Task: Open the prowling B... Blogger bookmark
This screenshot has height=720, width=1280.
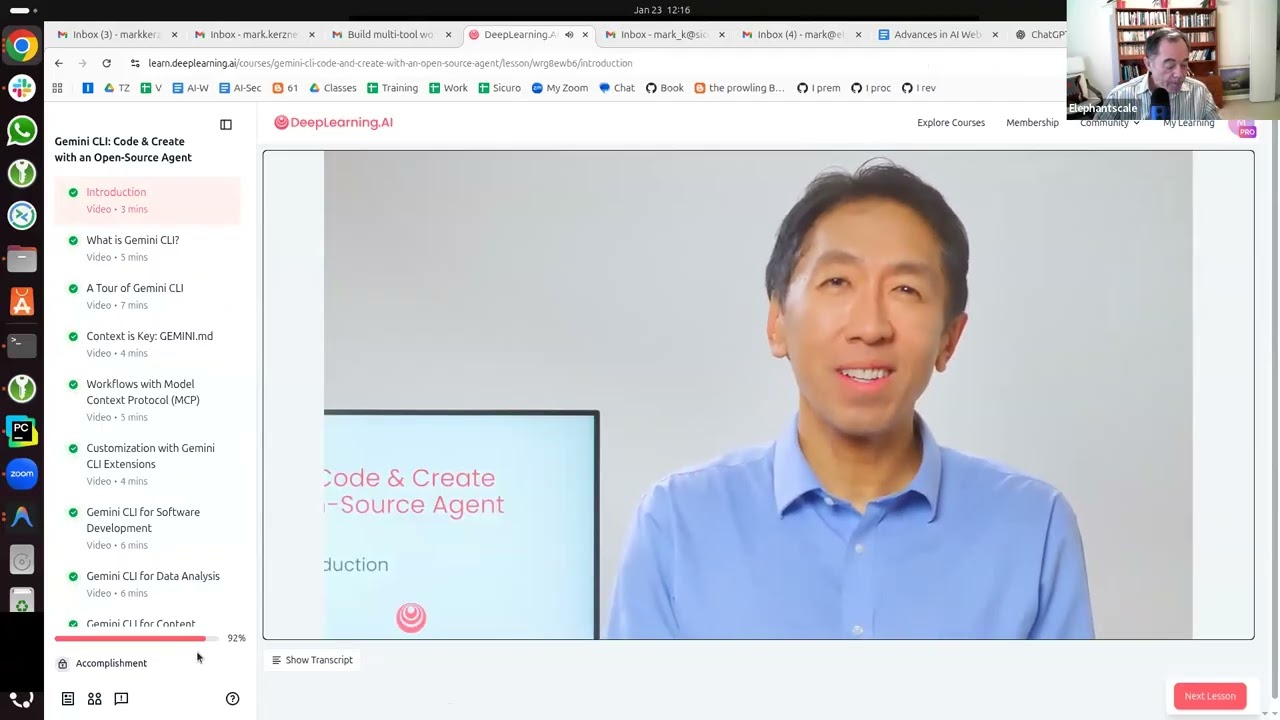Action: tap(739, 88)
